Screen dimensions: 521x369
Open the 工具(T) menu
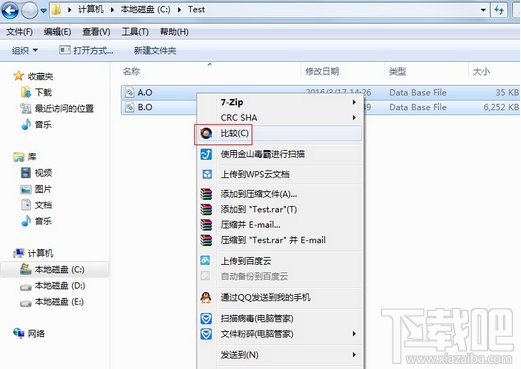coord(135,32)
